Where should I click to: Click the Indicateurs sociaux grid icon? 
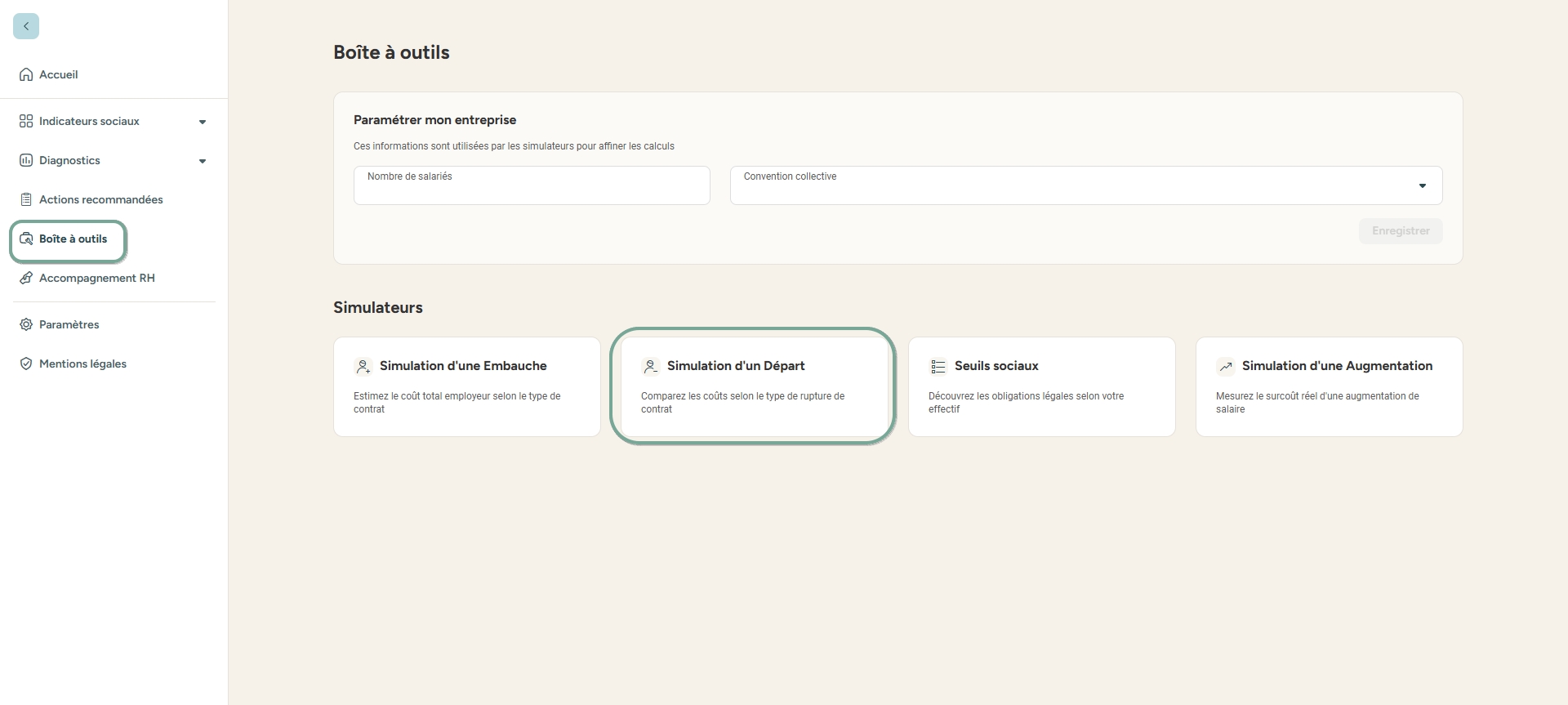point(26,121)
